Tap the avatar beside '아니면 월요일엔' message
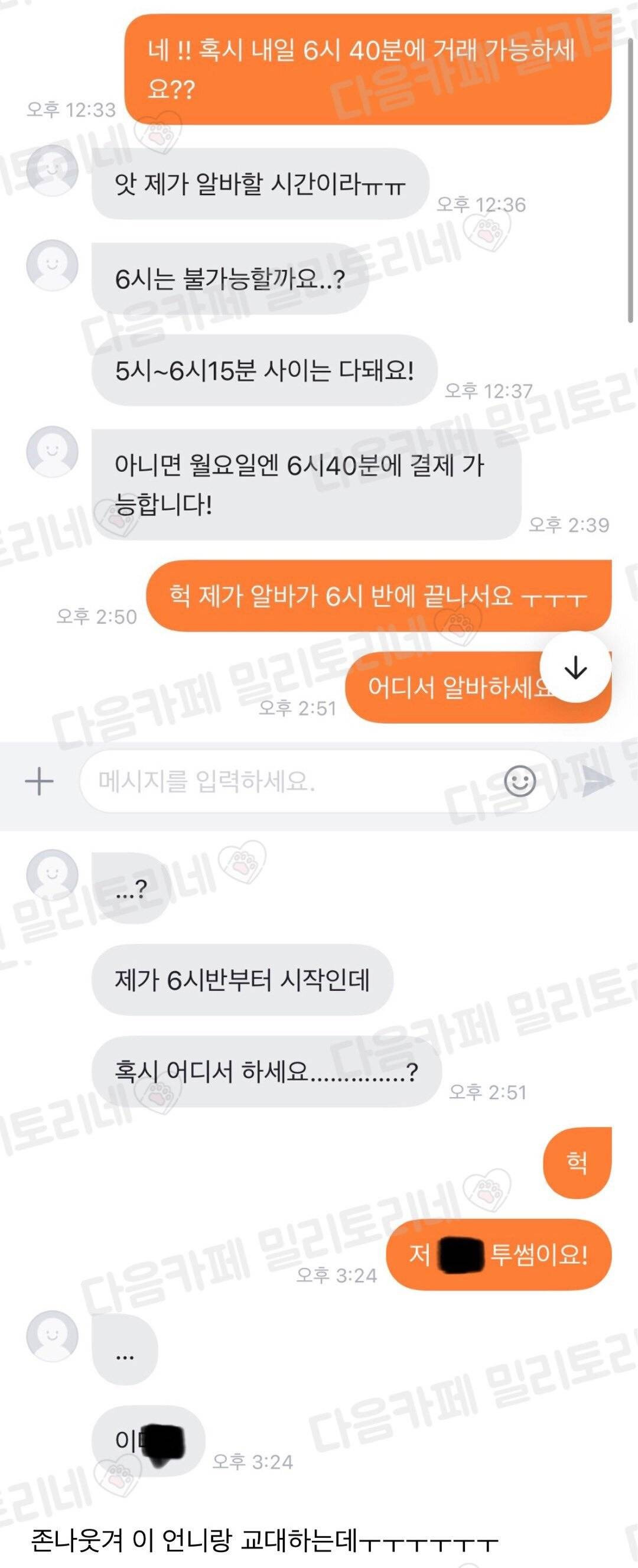 (53, 451)
